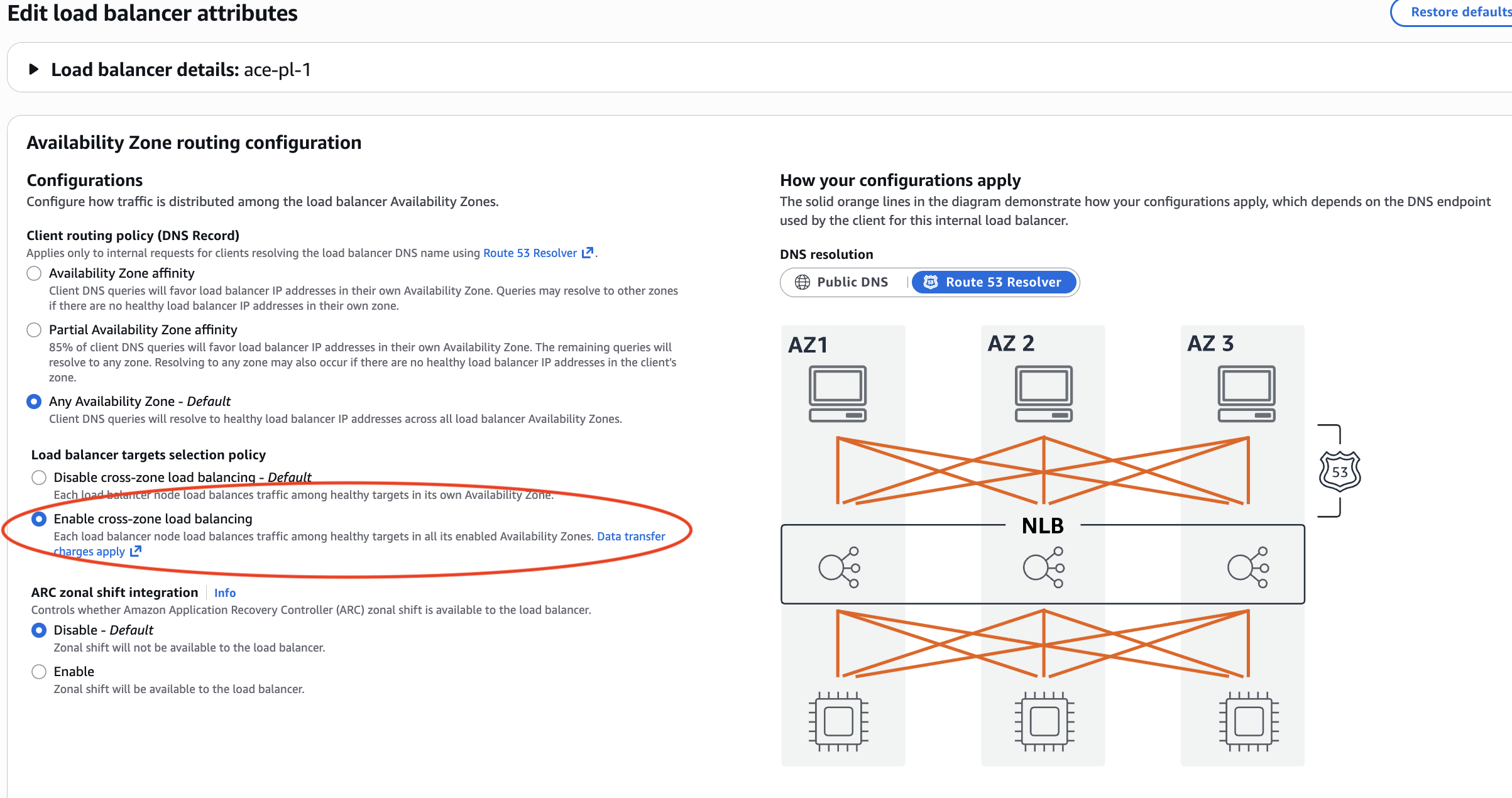Click the Route 53 shield icon in diagram
The width and height of the screenshot is (1512, 798).
[x=1339, y=473]
